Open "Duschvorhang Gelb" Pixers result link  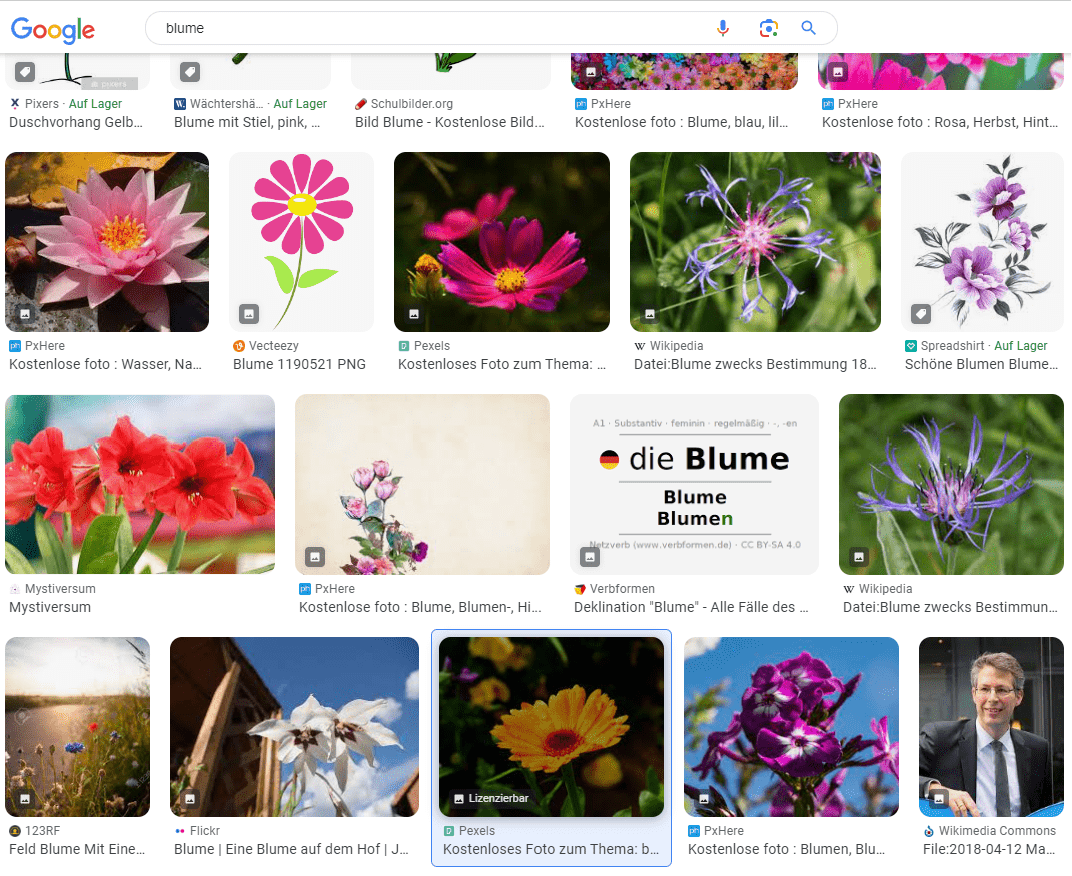coord(76,122)
